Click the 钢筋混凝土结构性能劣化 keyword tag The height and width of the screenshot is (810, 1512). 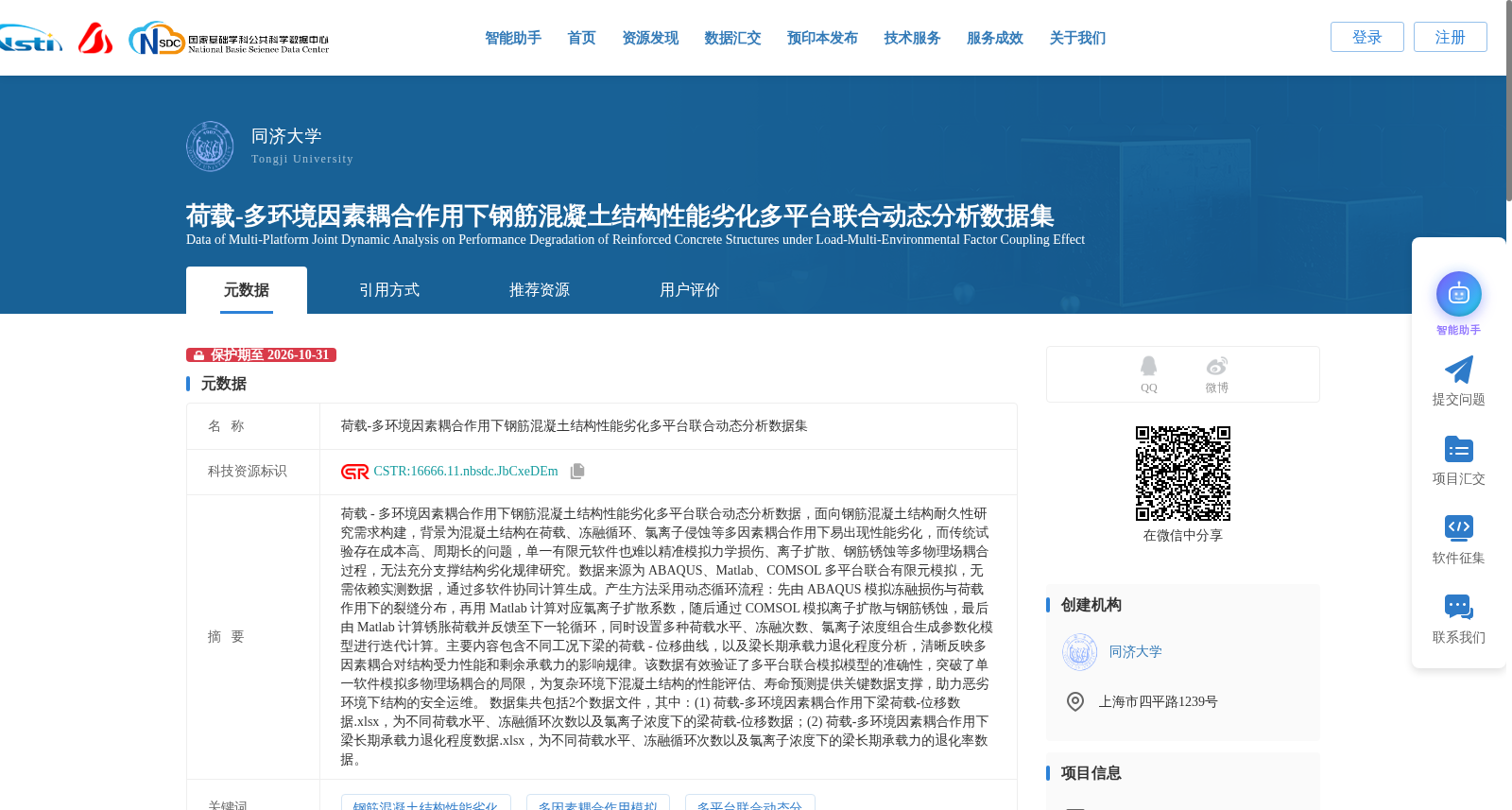click(x=426, y=802)
